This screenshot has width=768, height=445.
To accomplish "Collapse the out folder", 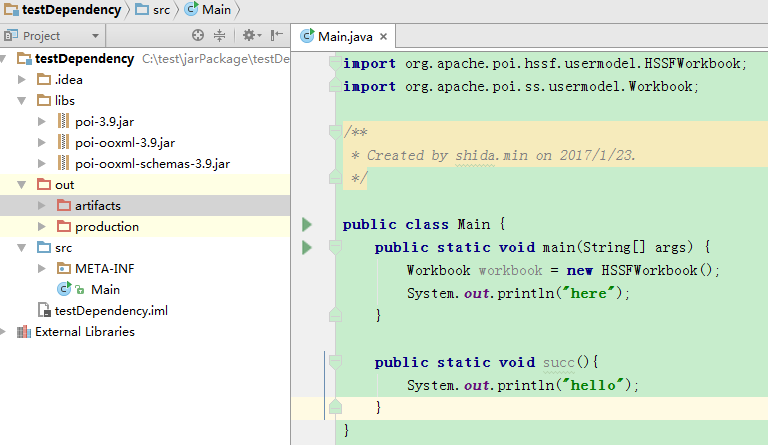I will pos(22,185).
